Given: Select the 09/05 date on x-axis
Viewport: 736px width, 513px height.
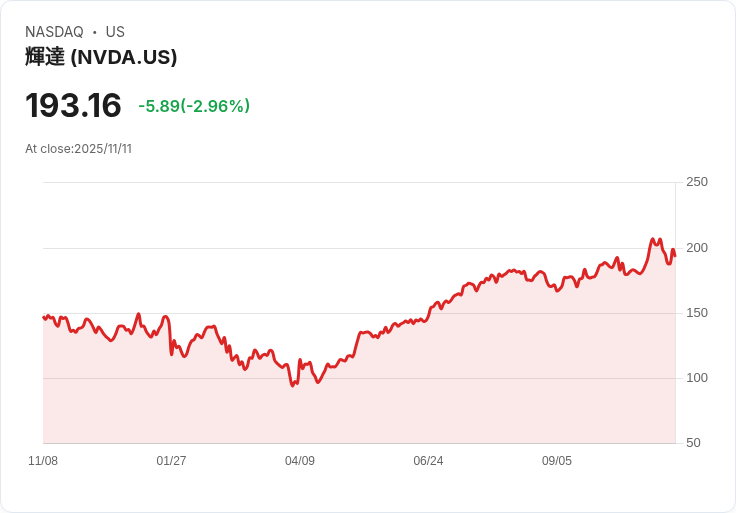Looking at the screenshot, I should [x=557, y=461].
